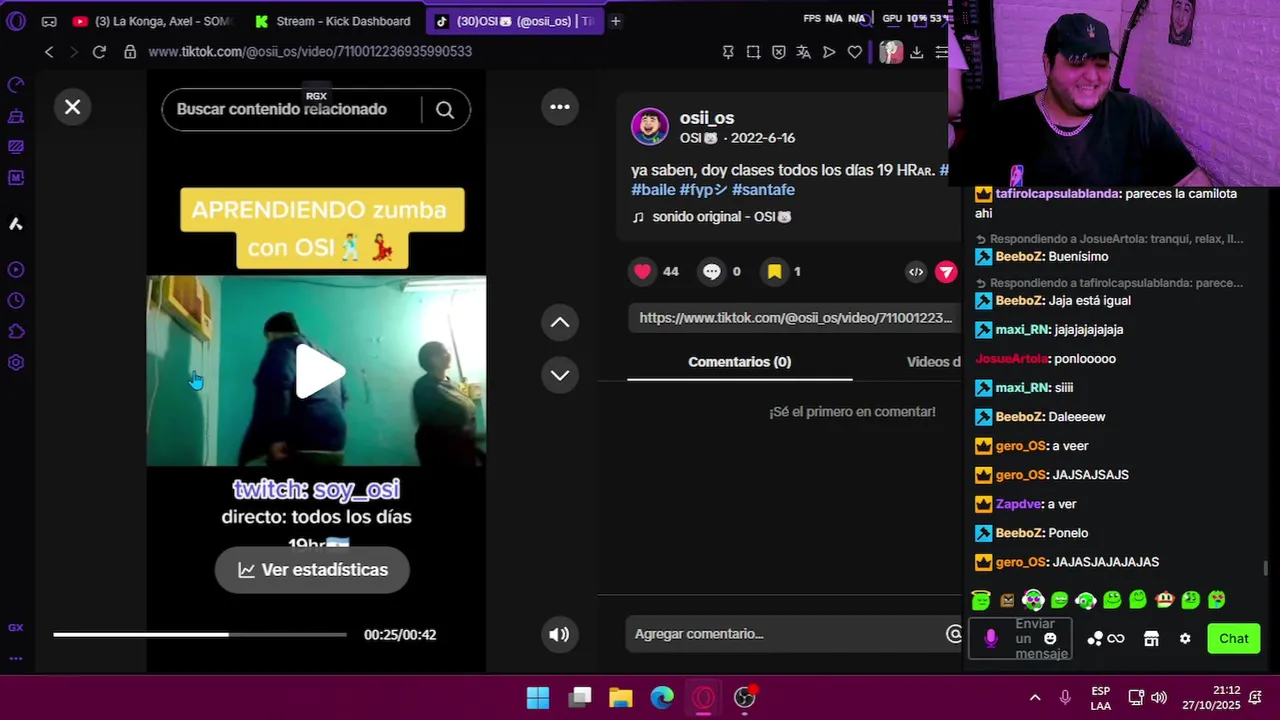Click the green Chat send button
This screenshot has height=720, width=1280.
(x=1233, y=639)
